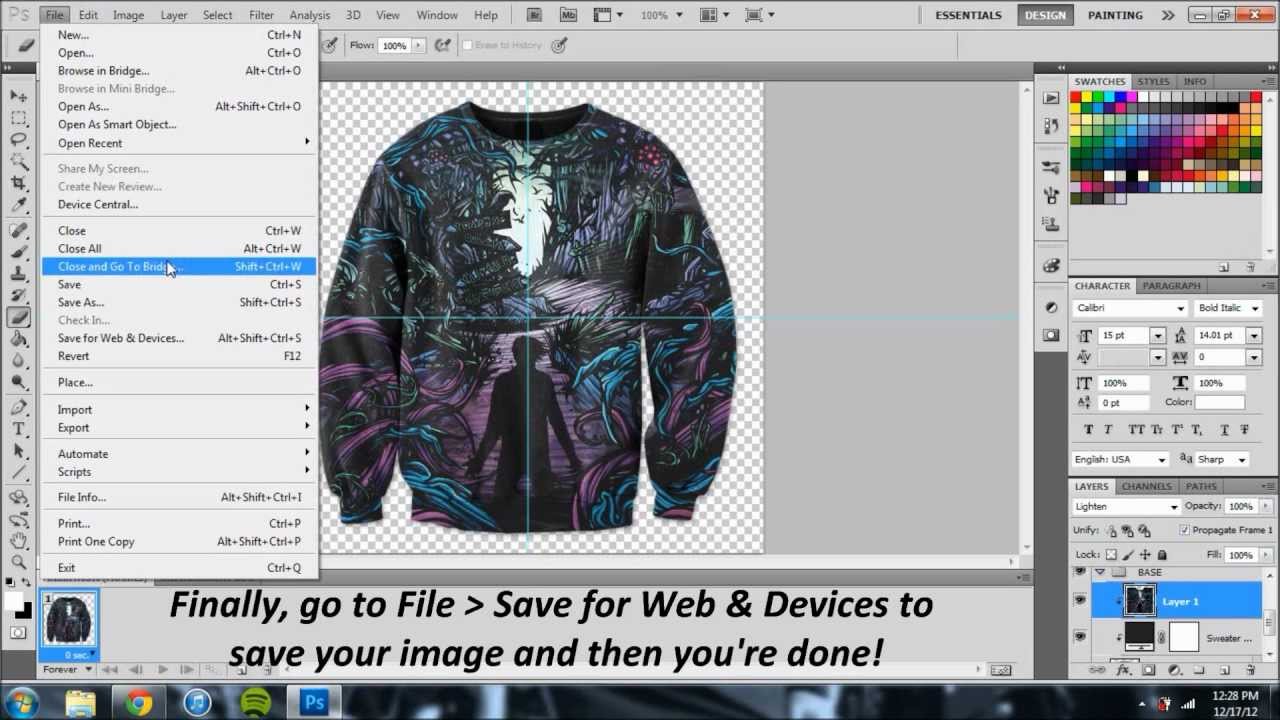Select the DESIGN workspace button
The height and width of the screenshot is (720, 1280).
tap(1045, 15)
